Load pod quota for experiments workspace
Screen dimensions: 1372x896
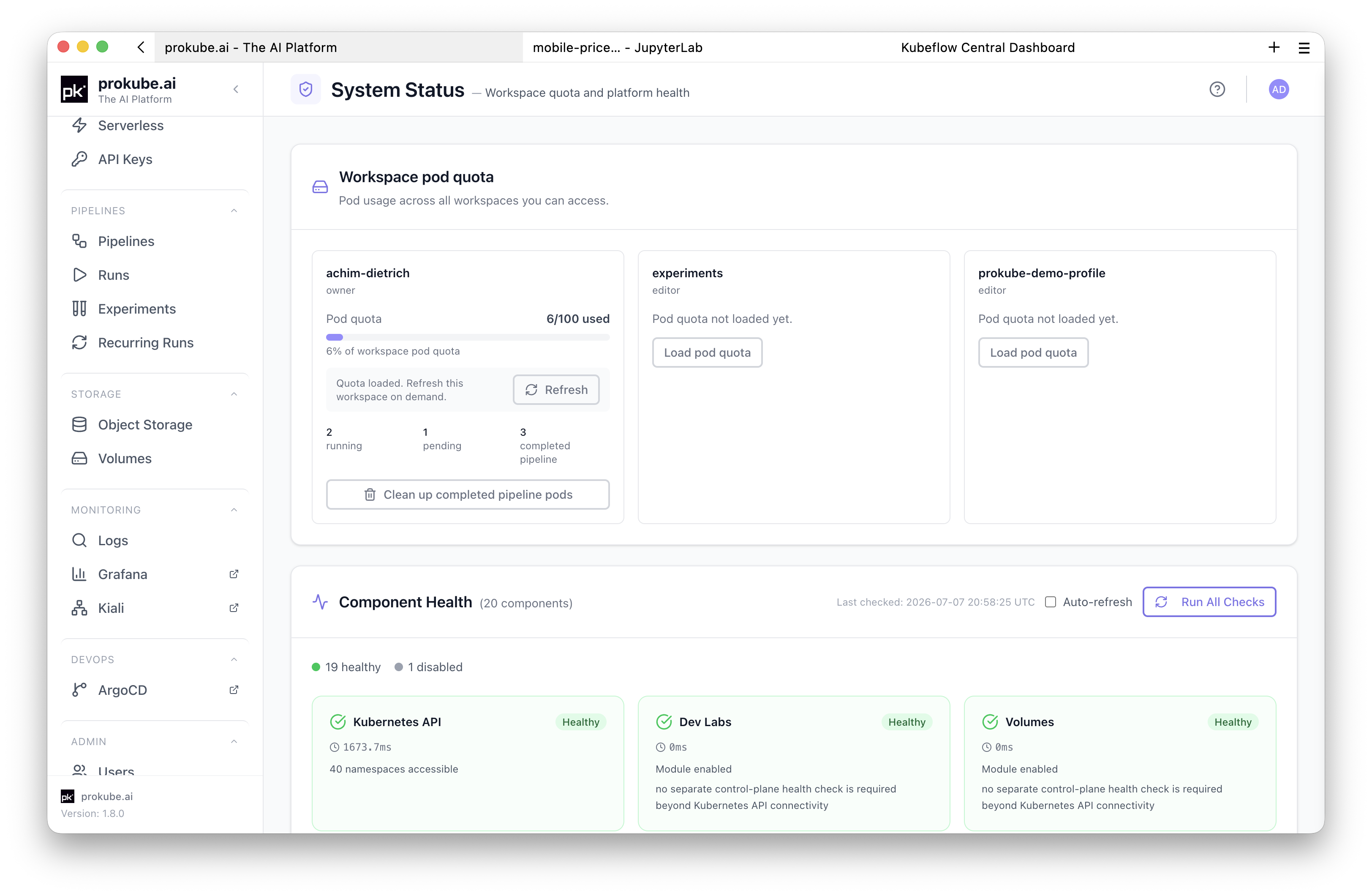pyautogui.click(x=707, y=352)
